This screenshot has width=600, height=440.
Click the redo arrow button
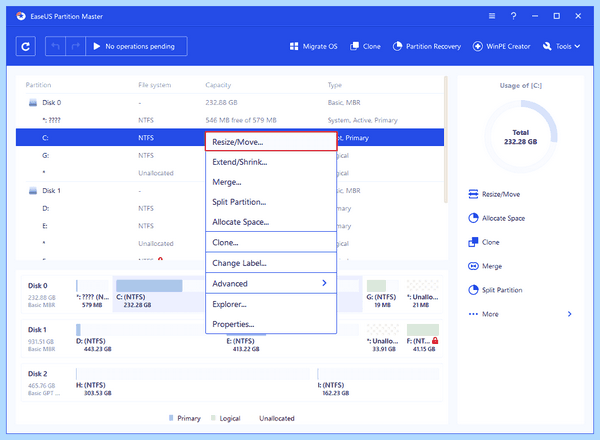point(75,46)
